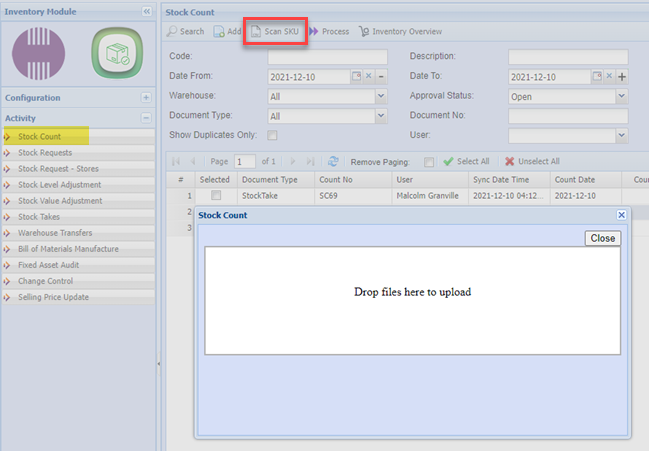Screen dimensions: 649x451
Task: Enable Show Duplicates Only checkbox
Action: [272, 135]
